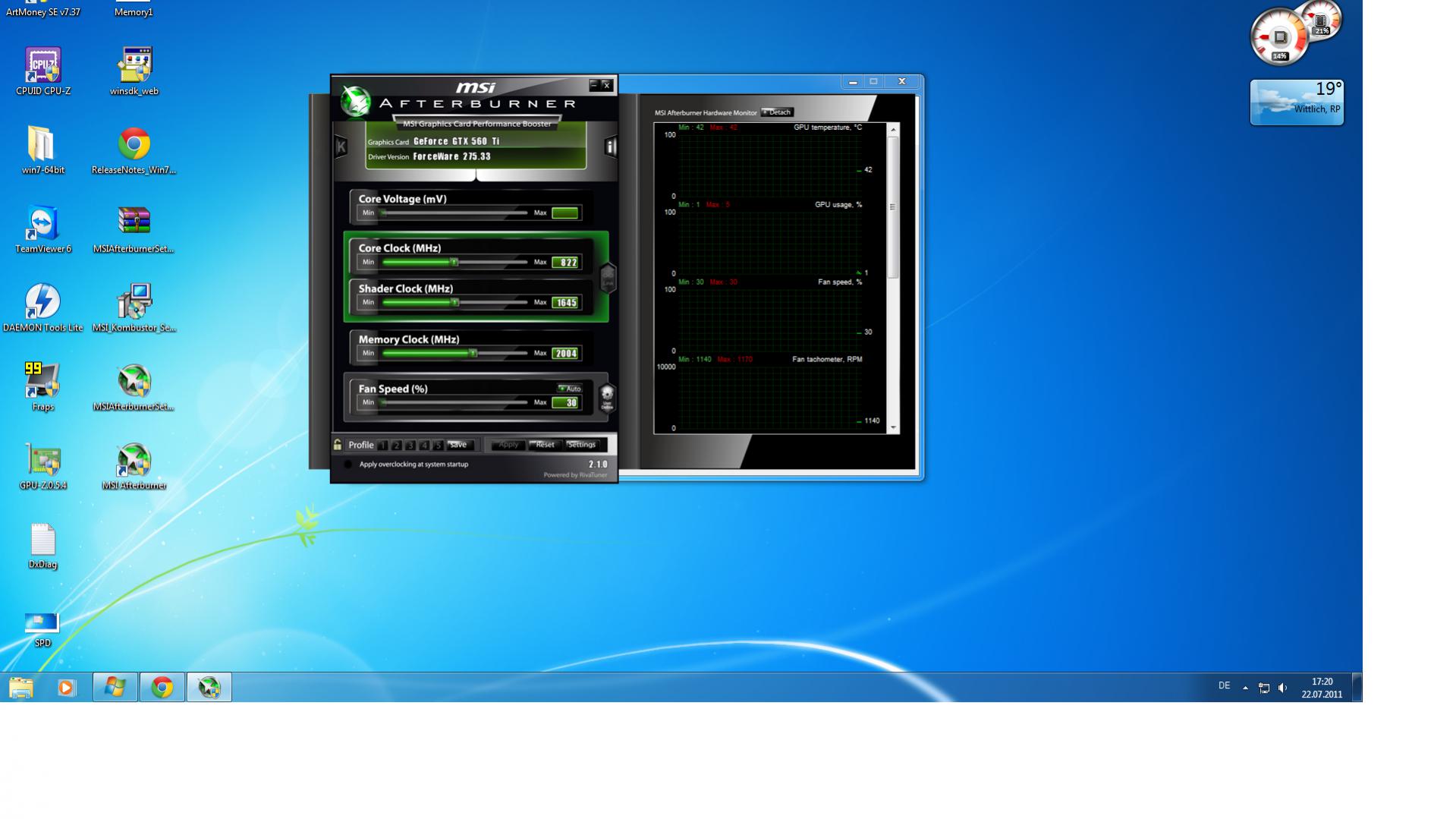Click the MSI Afterburner taskbar button
Screen dimensions: 1456x819
pyautogui.click(x=209, y=688)
